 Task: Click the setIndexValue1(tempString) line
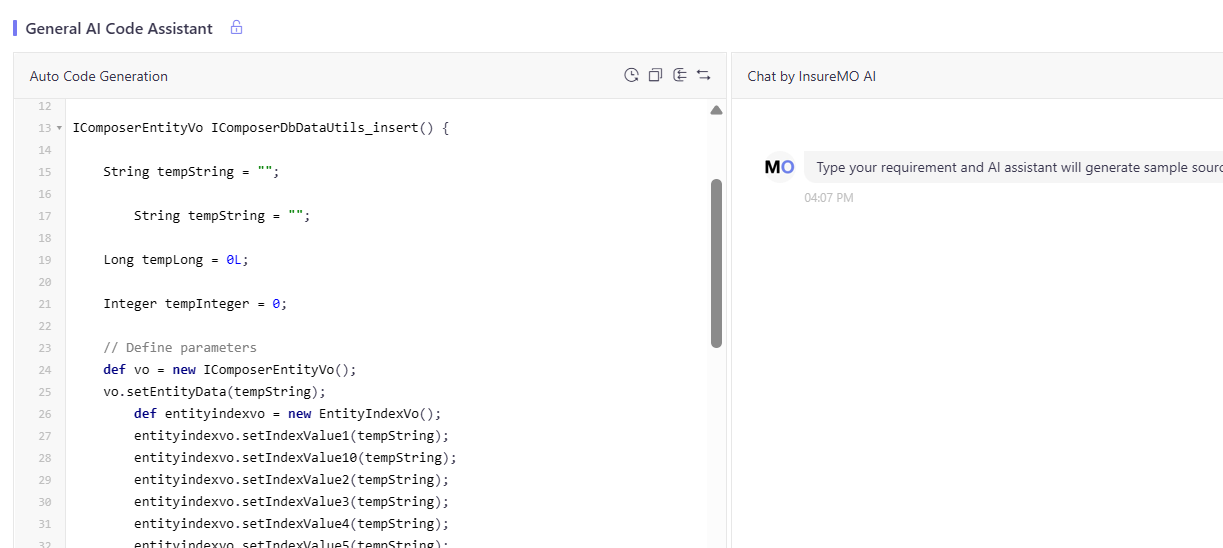pyautogui.click(x=292, y=436)
